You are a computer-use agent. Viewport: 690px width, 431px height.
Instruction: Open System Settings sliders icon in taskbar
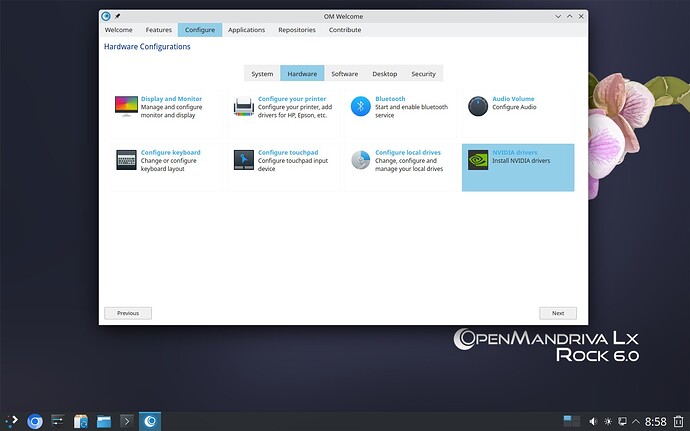[58, 421]
